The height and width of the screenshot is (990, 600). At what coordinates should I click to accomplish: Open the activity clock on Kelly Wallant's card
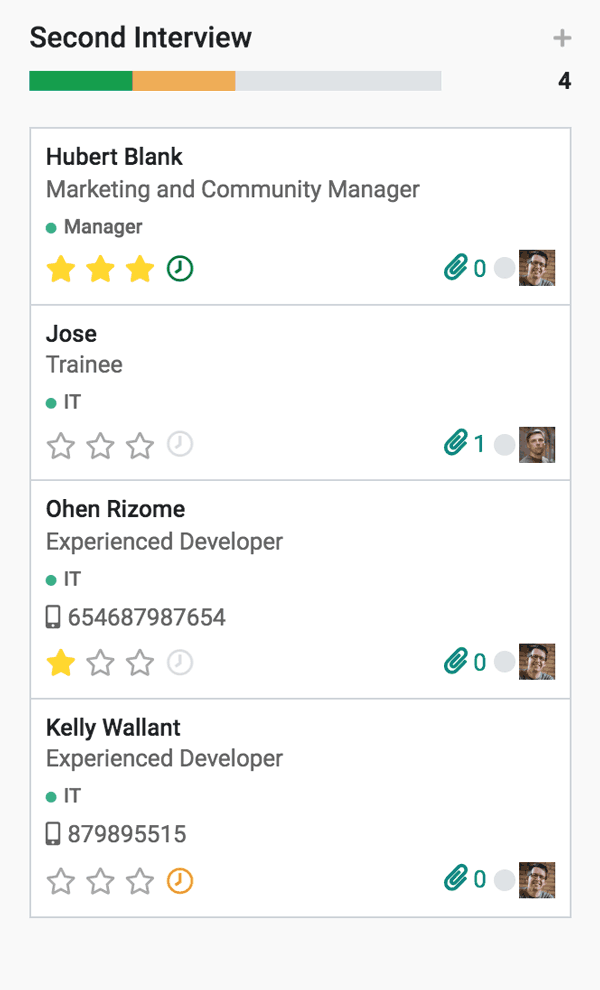(180, 881)
